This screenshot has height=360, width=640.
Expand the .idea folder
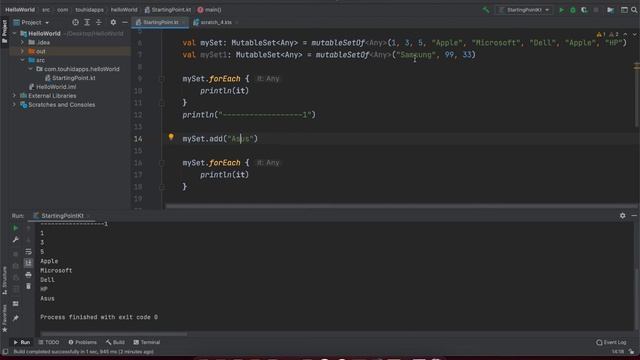click(22, 42)
